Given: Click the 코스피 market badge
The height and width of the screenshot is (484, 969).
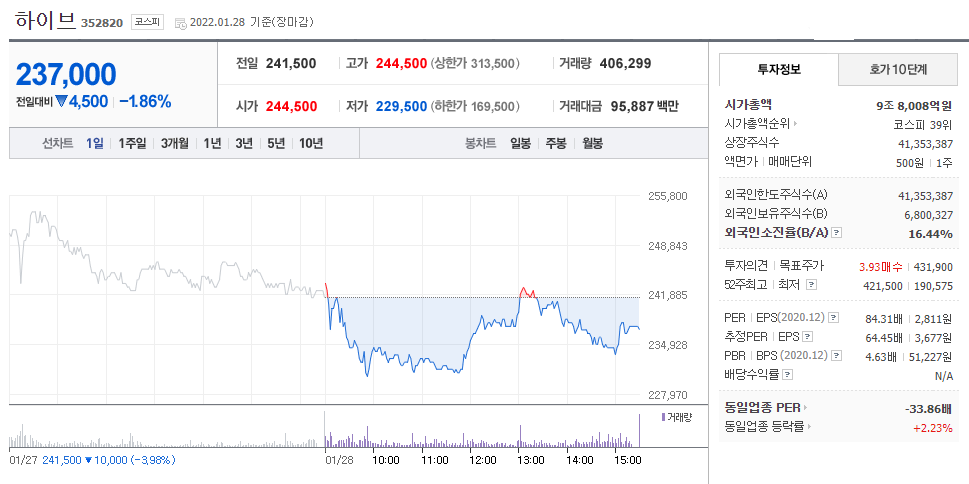Looking at the screenshot, I should (x=147, y=22).
